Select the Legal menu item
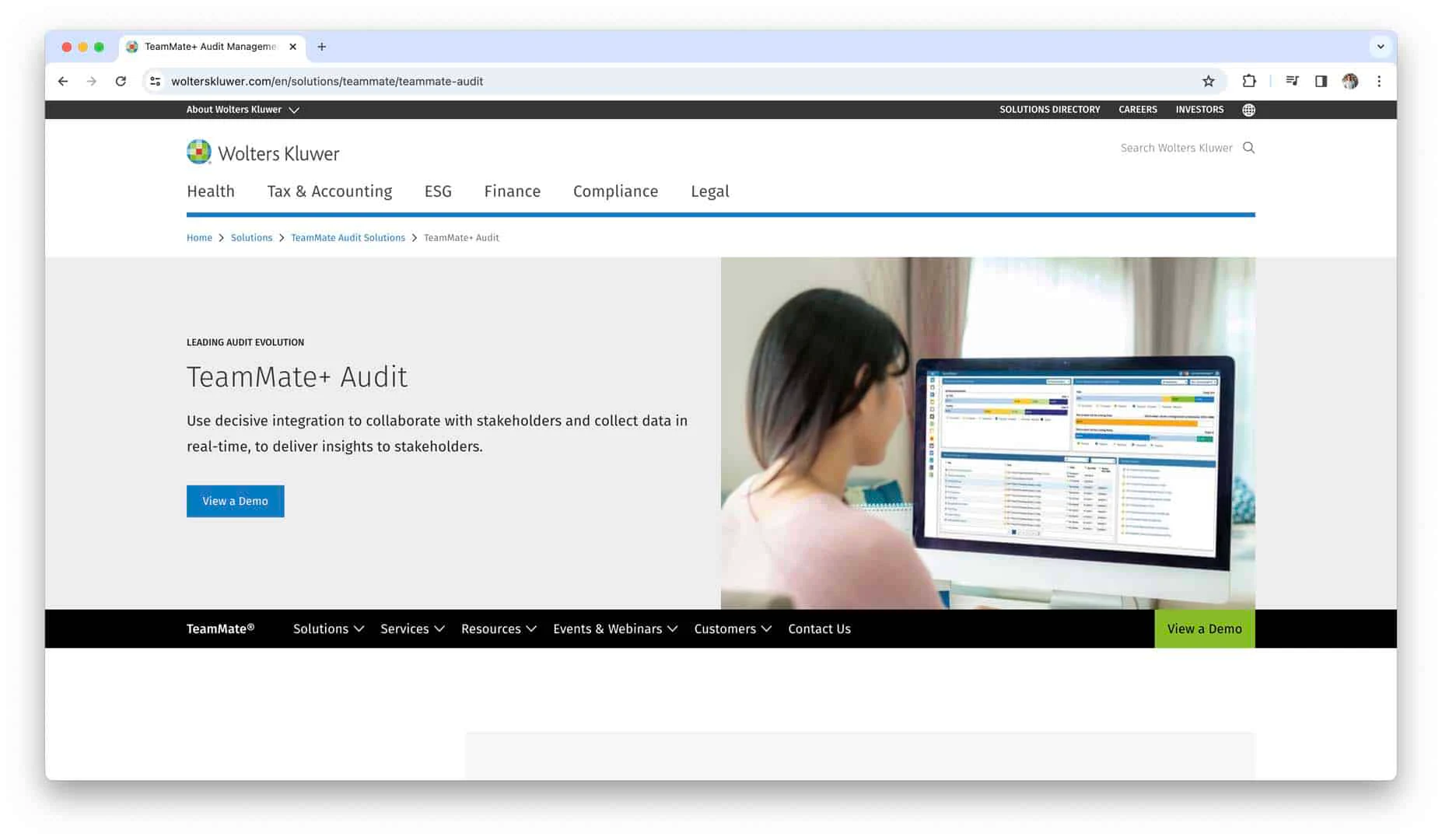Viewport: 1442px width, 840px height. tap(710, 191)
